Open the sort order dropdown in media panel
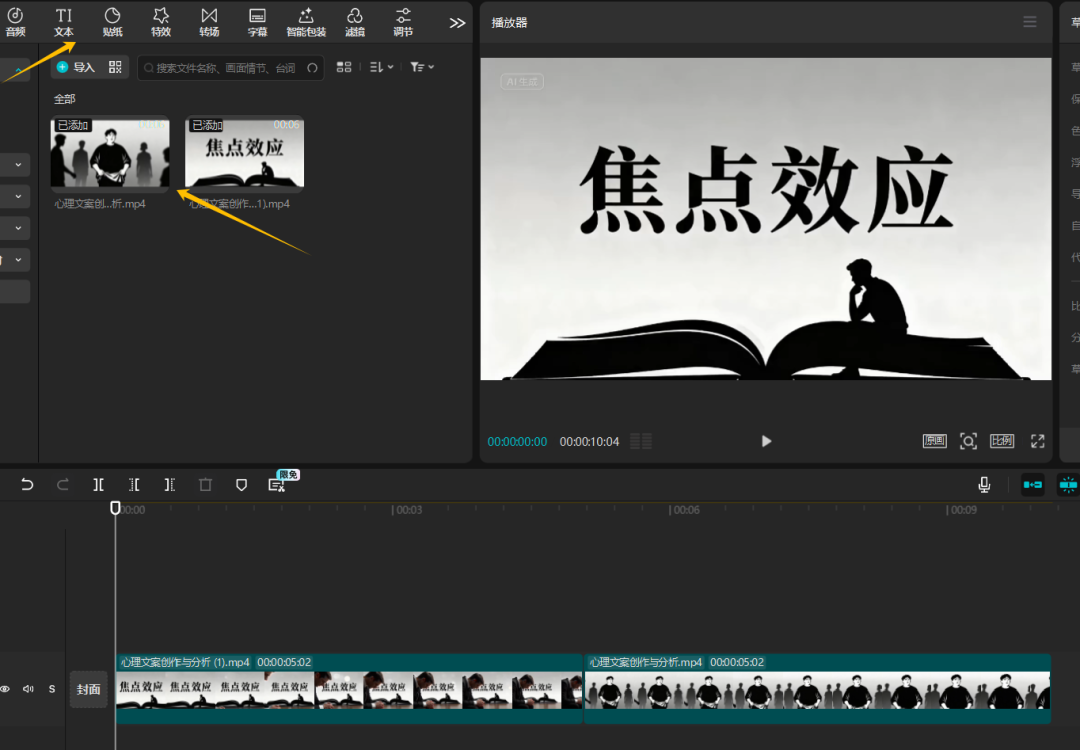1080x750 pixels. (x=381, y=67)
